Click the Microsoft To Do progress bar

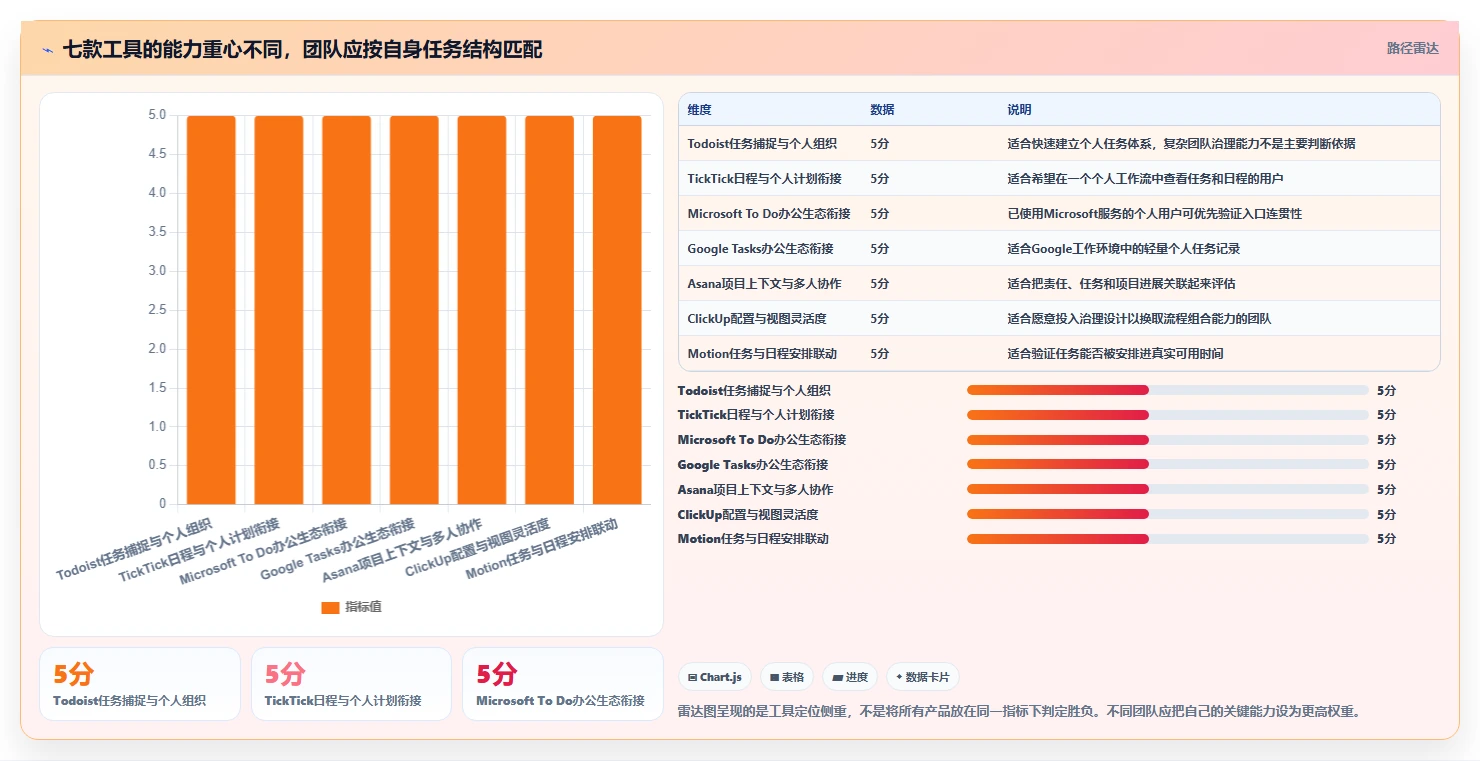click(1167, 440)
